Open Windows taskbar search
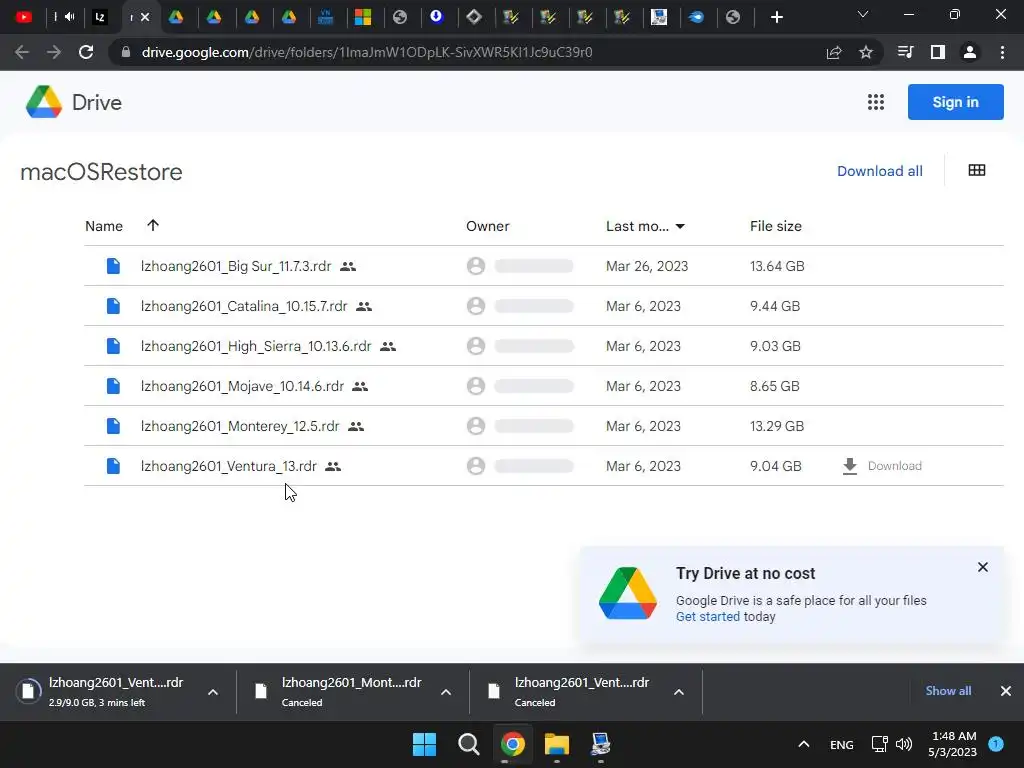The height and width of the screenshot is (768, 1024). click(x=468, y=744)
